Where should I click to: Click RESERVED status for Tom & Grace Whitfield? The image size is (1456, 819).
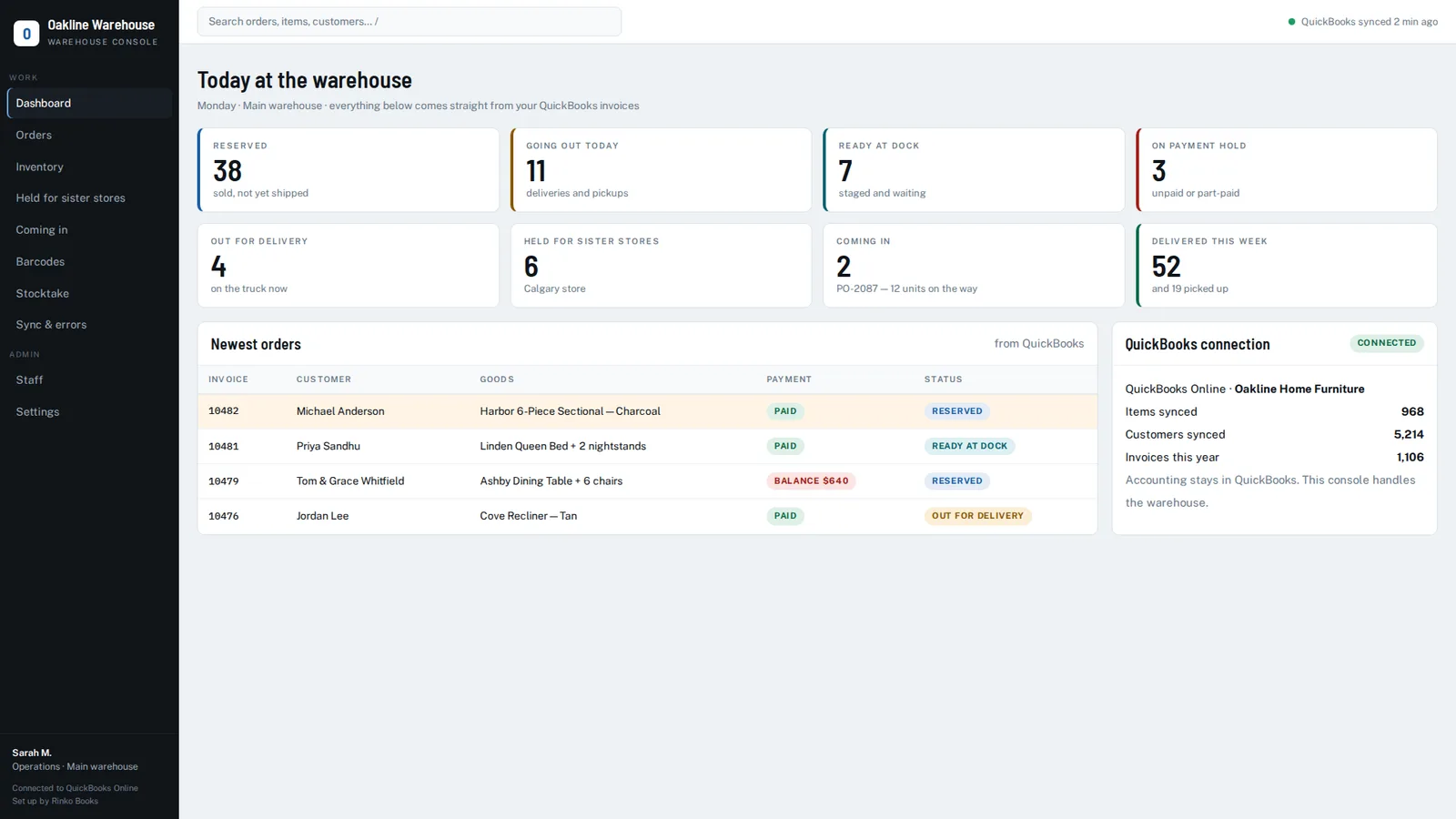(957, 481)
